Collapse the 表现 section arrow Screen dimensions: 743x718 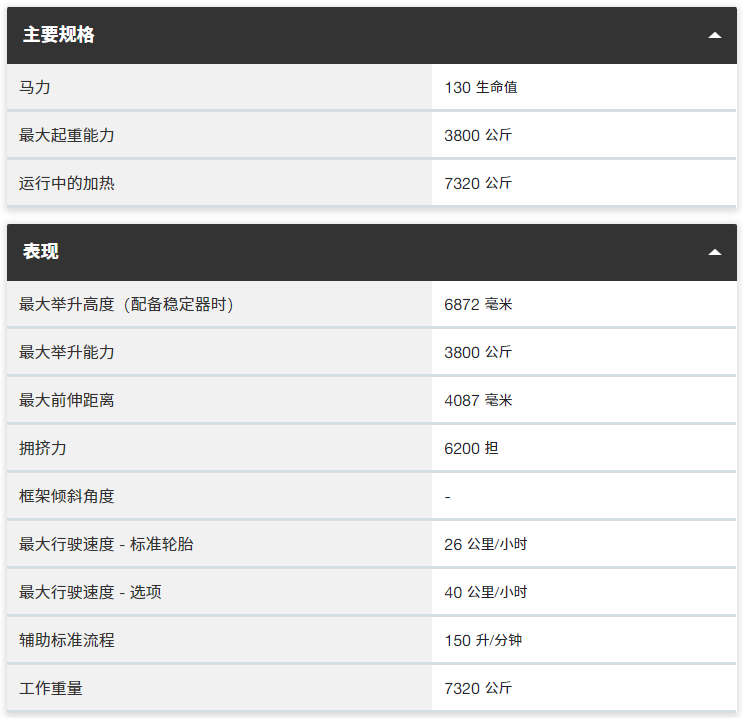coord(714,252)
